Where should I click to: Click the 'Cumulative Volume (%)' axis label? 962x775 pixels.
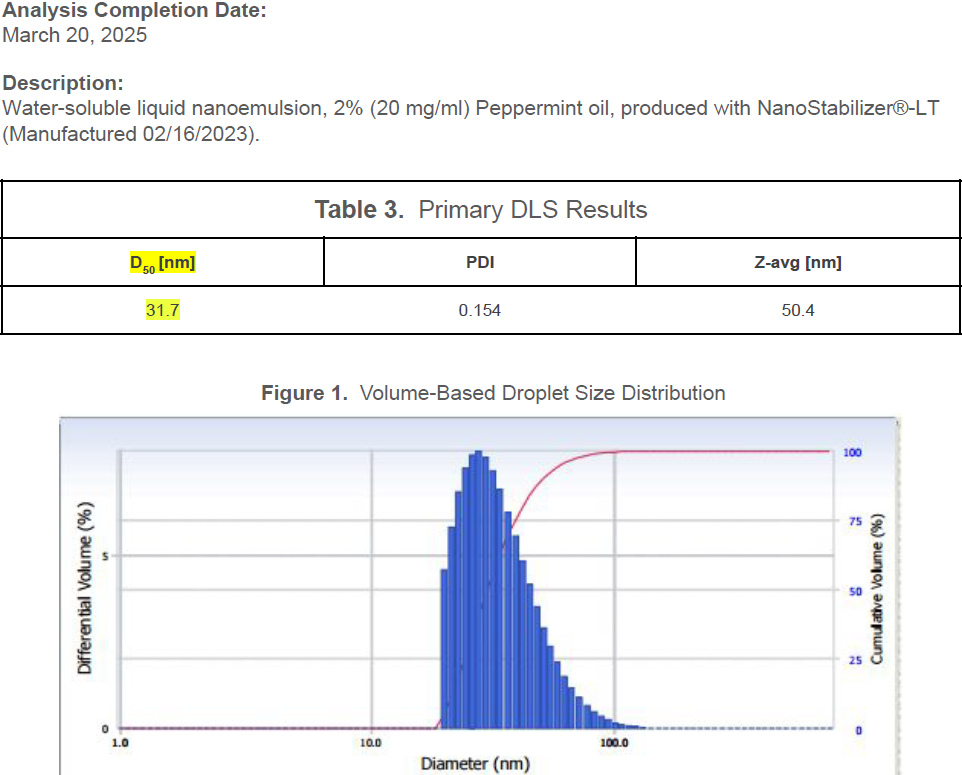[877, 589]
